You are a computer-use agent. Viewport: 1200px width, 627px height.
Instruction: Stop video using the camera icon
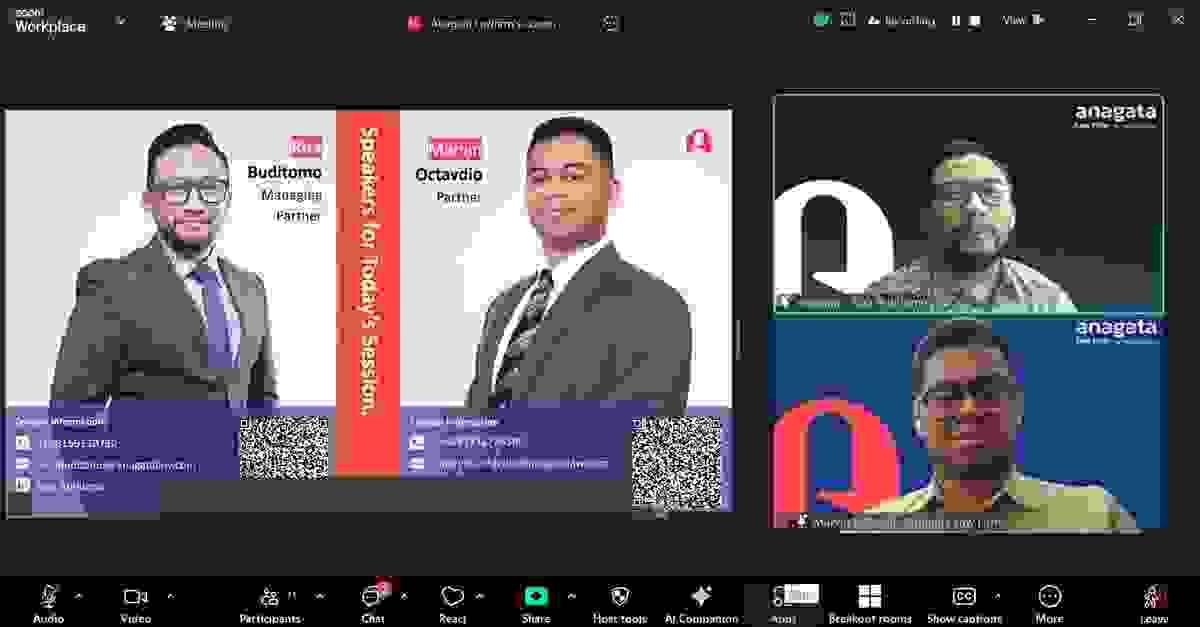134,596
